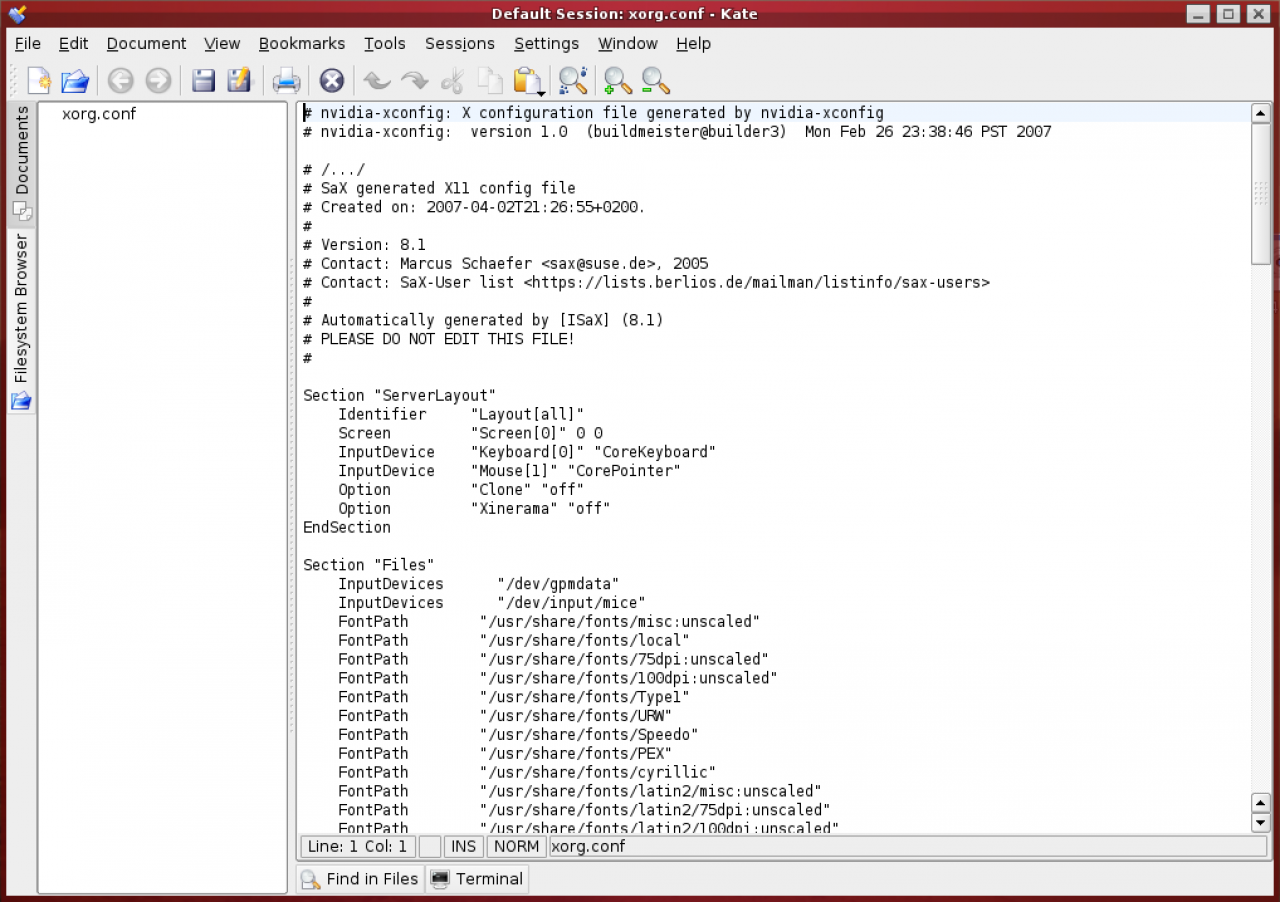
Task: Click the Undo arrow icon
Action: [376, 80]
